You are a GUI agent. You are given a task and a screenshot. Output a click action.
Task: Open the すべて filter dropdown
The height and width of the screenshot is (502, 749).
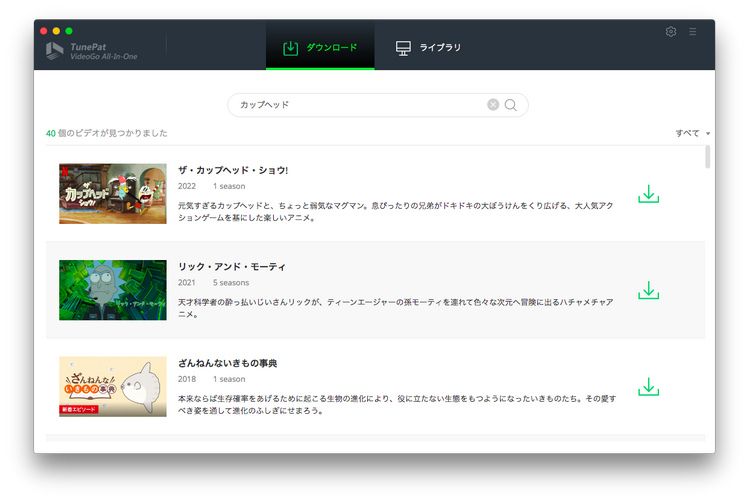(x=693, y=133)
